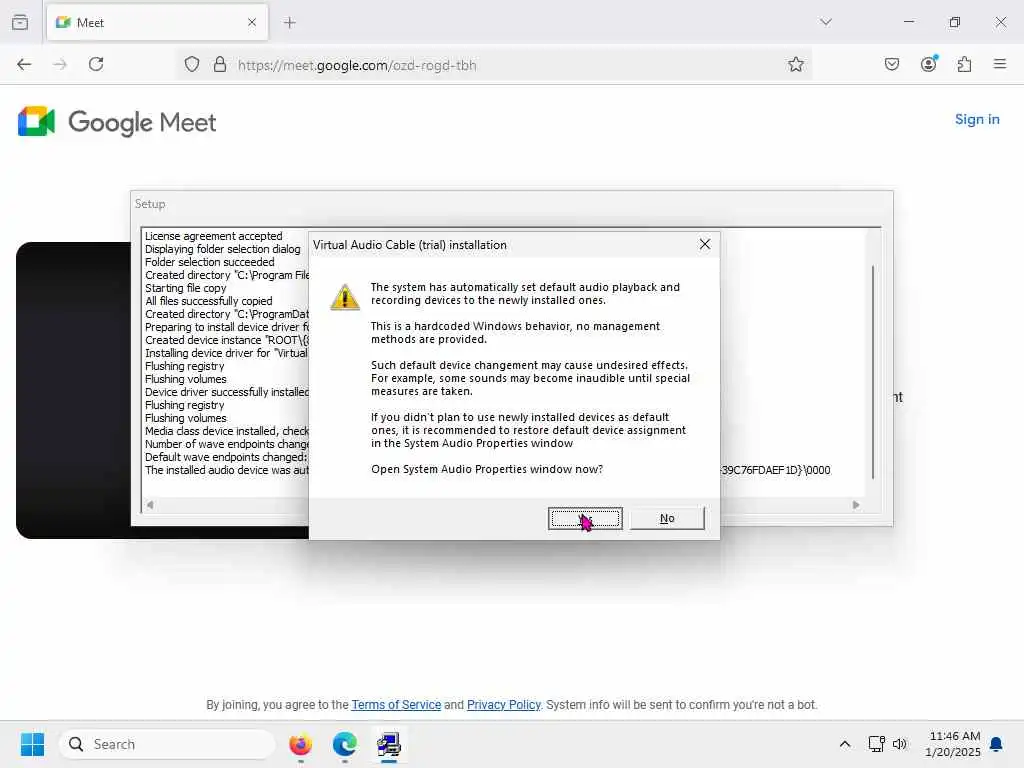The image size is (1024, 768).
Task: Open the Extensions puzzle icon
Action: [964, 64]
